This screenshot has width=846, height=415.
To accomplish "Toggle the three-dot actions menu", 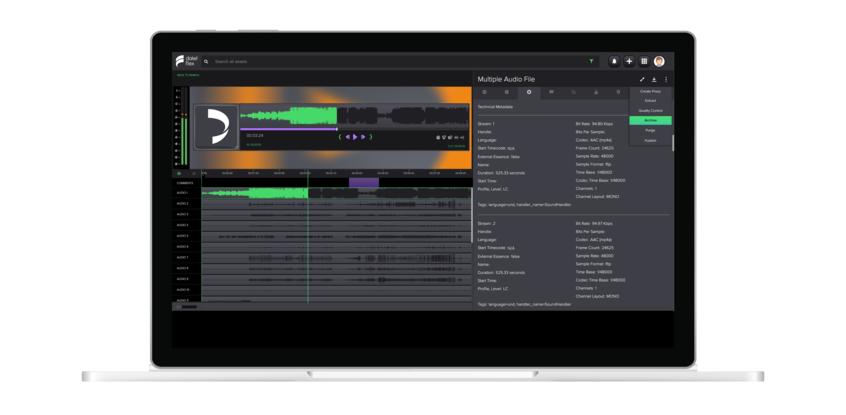I will 666,79.
